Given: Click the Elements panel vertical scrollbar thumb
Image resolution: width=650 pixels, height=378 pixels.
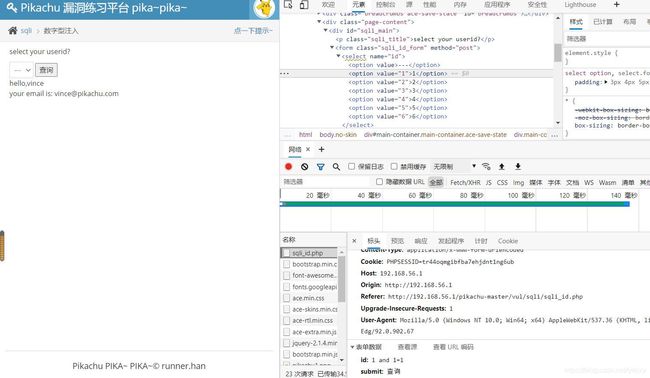Looking at the screenshot, I should coord(558,53).
